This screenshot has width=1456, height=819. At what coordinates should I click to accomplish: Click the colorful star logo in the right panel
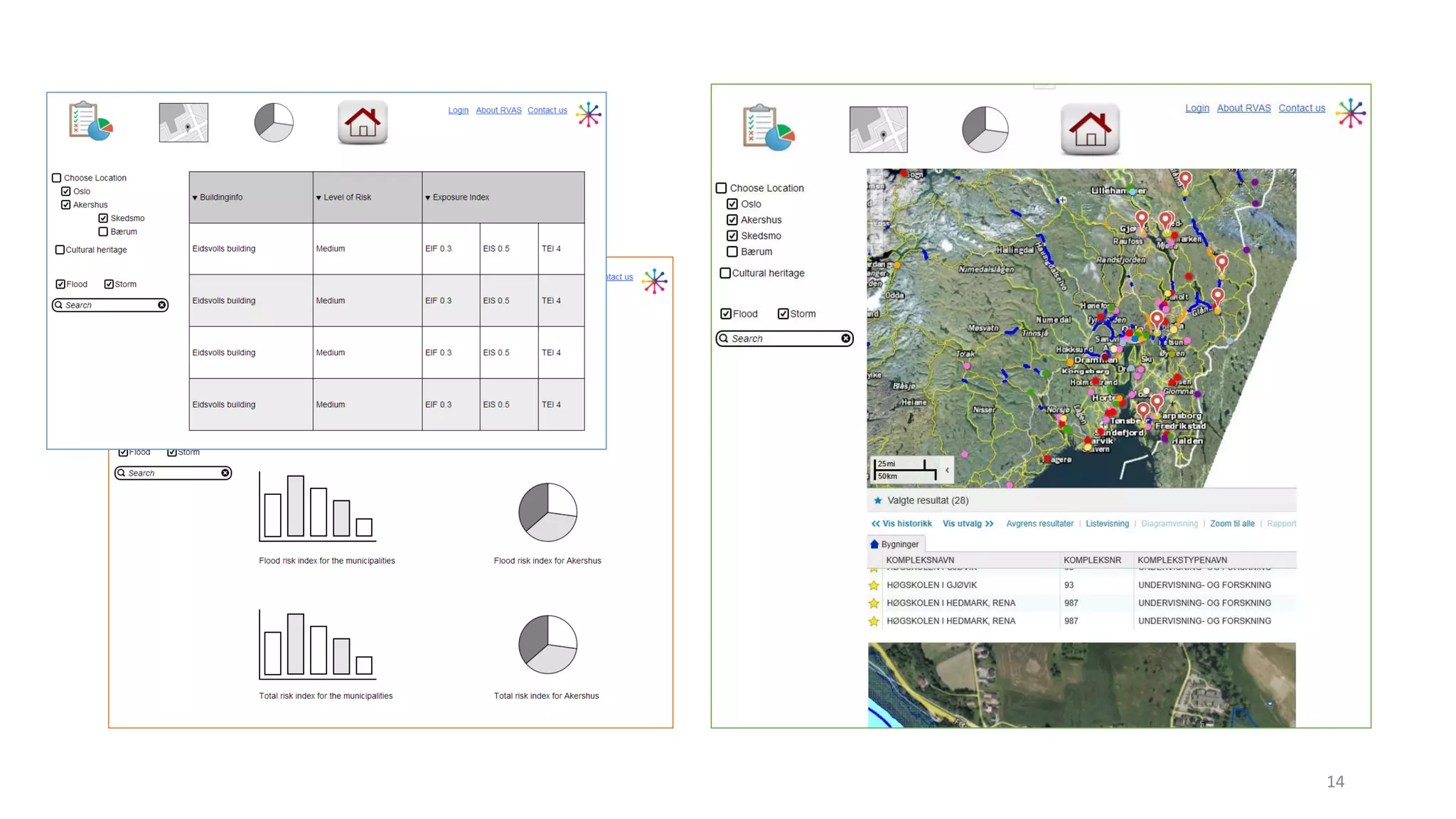point(1350,114)
